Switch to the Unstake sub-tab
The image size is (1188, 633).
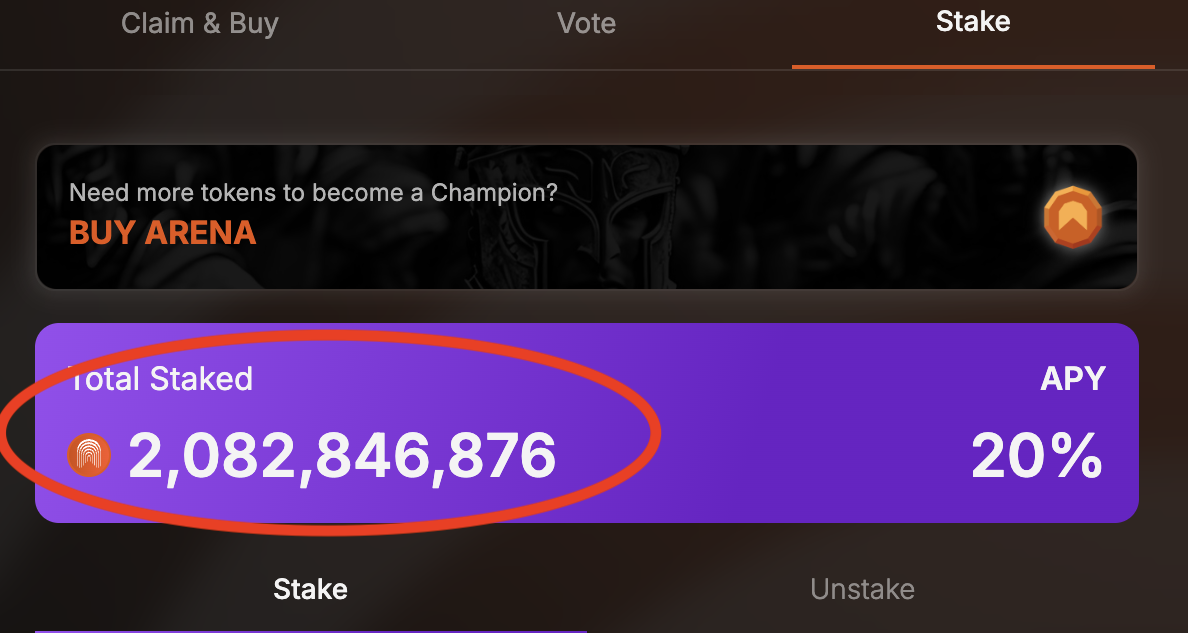pos(862,589)
